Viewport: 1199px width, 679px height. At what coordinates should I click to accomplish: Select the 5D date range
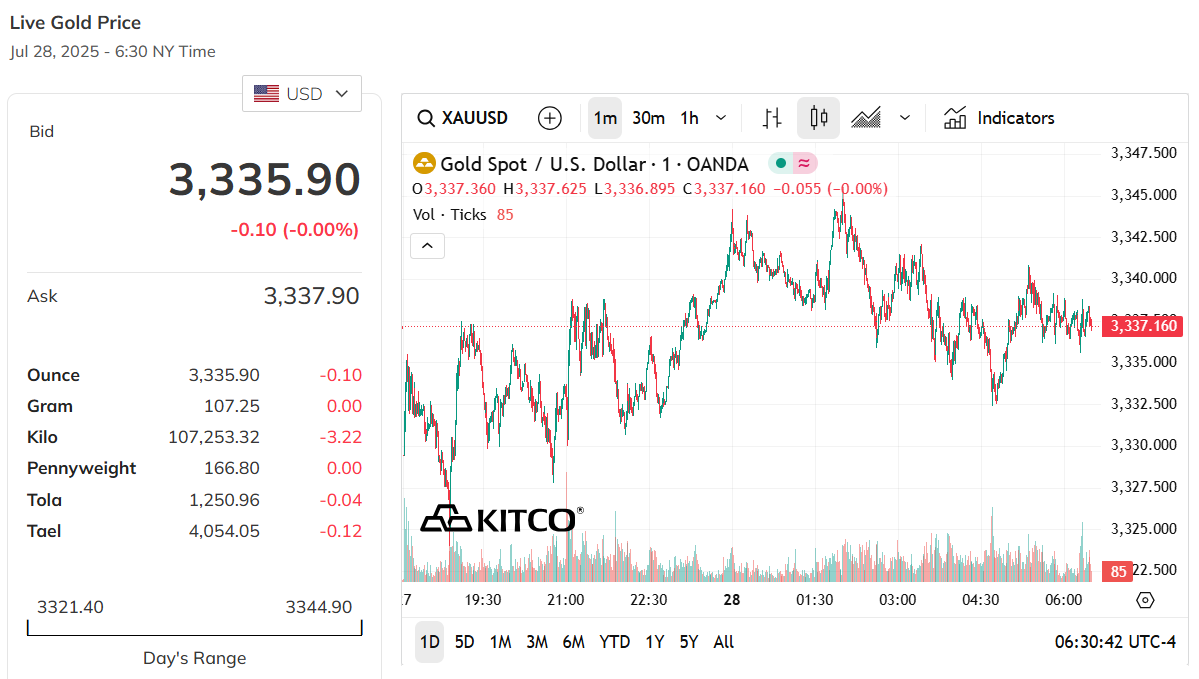pos(465,642)
